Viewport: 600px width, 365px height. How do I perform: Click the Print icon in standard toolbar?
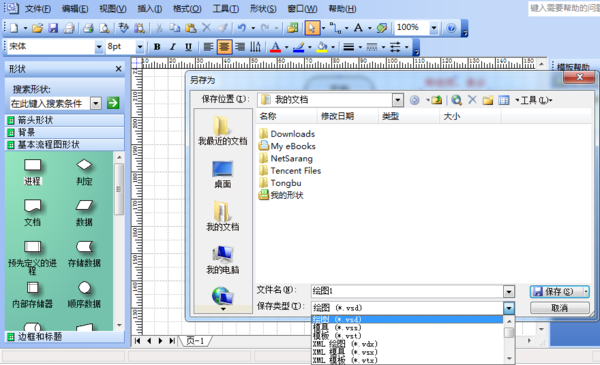coord(88,28)
